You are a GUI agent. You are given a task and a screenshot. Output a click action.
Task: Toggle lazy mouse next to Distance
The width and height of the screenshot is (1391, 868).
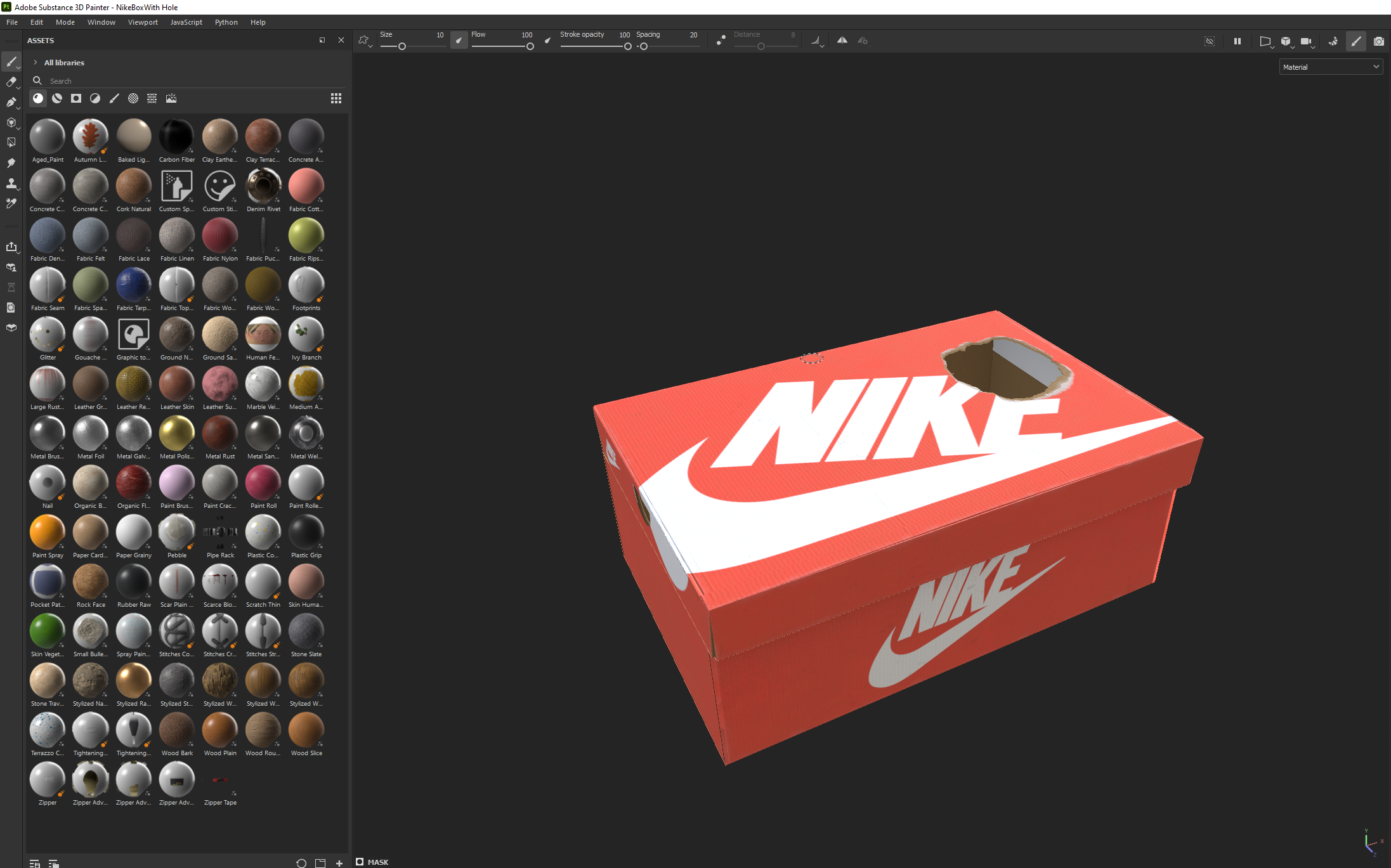click(x=721, y=41)
